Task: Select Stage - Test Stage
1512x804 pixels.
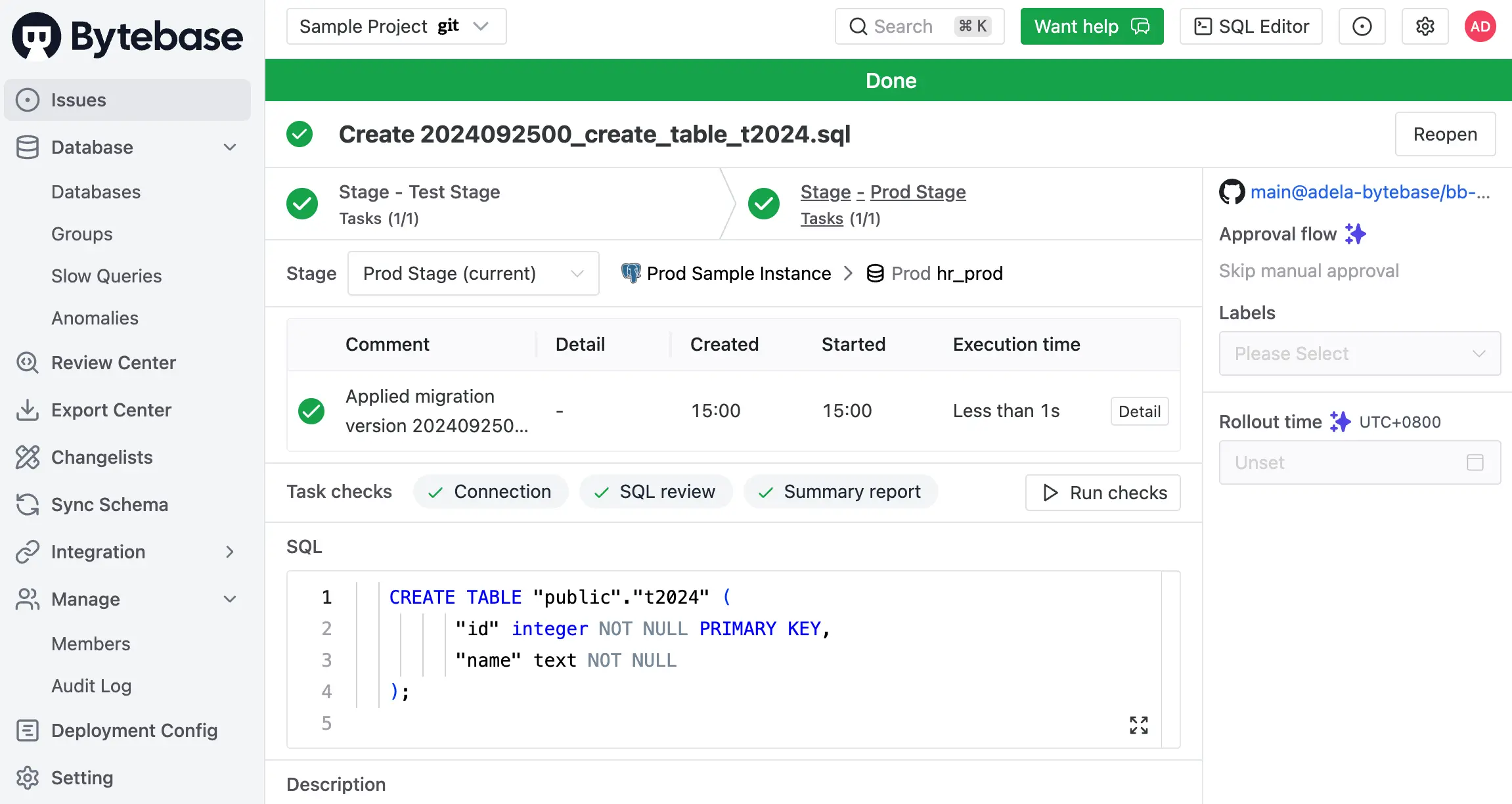Action: pyautogui.click(x=420, y=192)
